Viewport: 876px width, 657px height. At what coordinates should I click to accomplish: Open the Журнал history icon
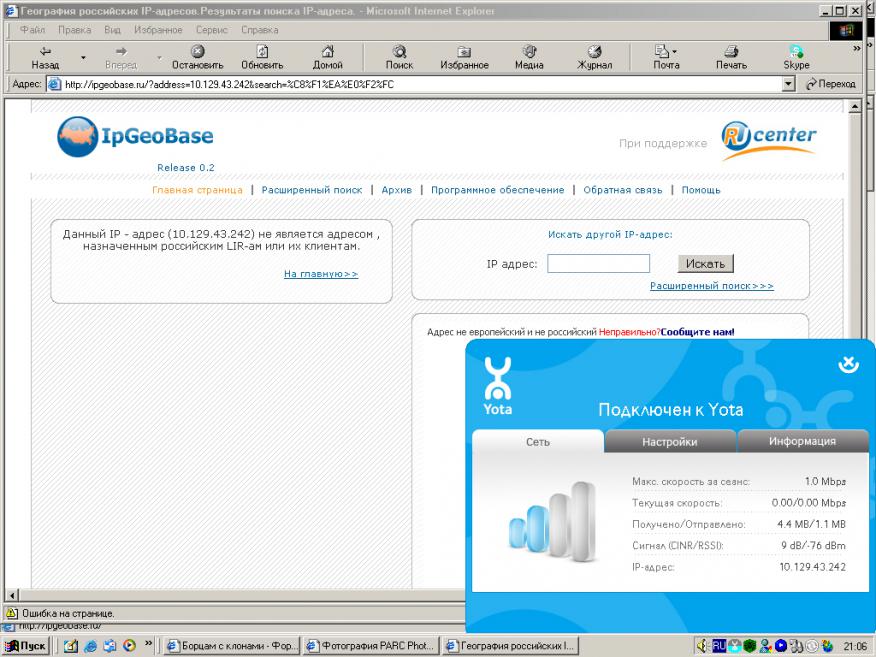(x=594, y=51)
